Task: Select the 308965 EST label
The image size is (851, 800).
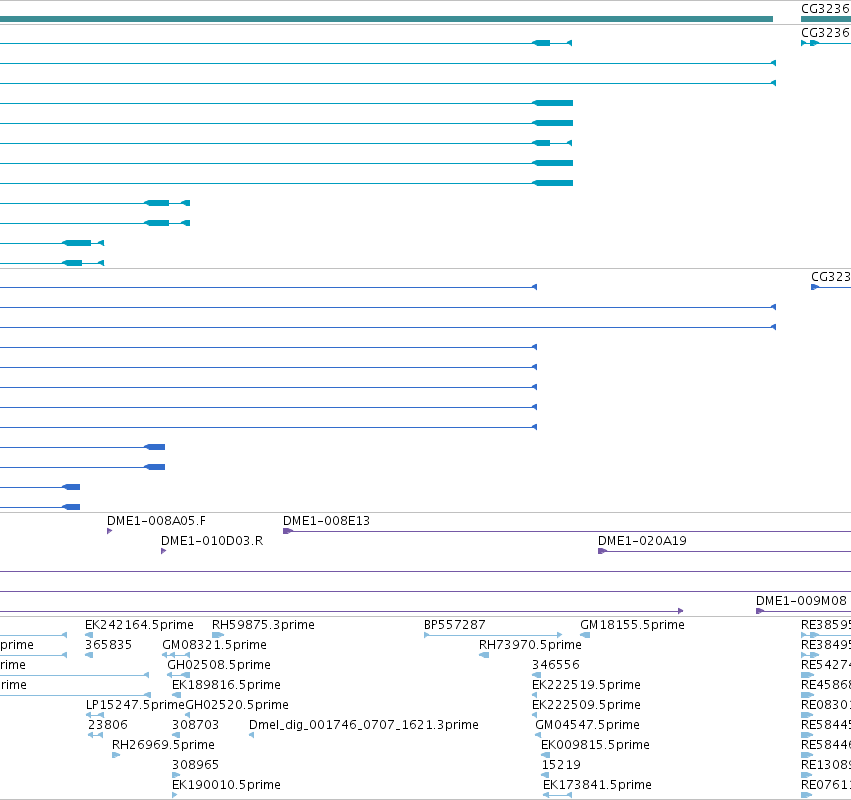Action: (x=195, y=765)
